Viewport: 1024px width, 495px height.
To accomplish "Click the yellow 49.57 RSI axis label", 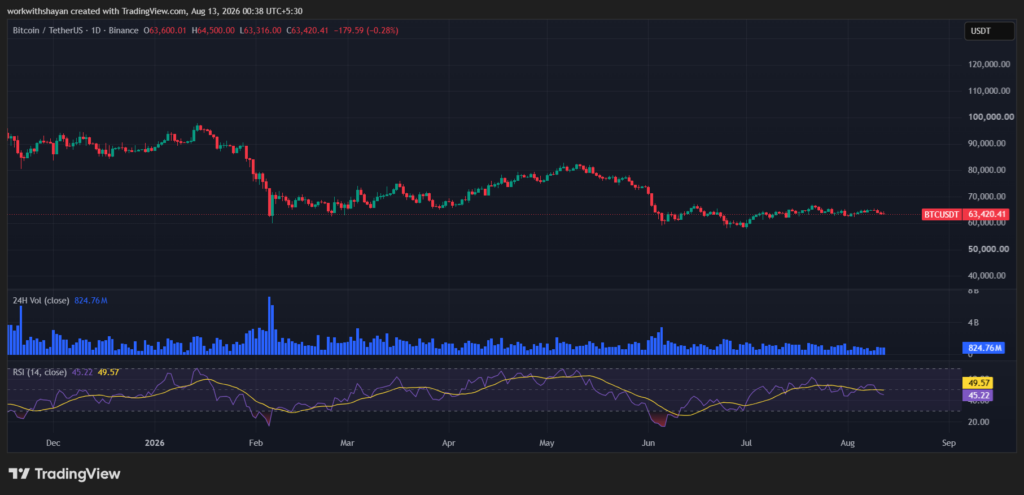I will pos(976,384).
